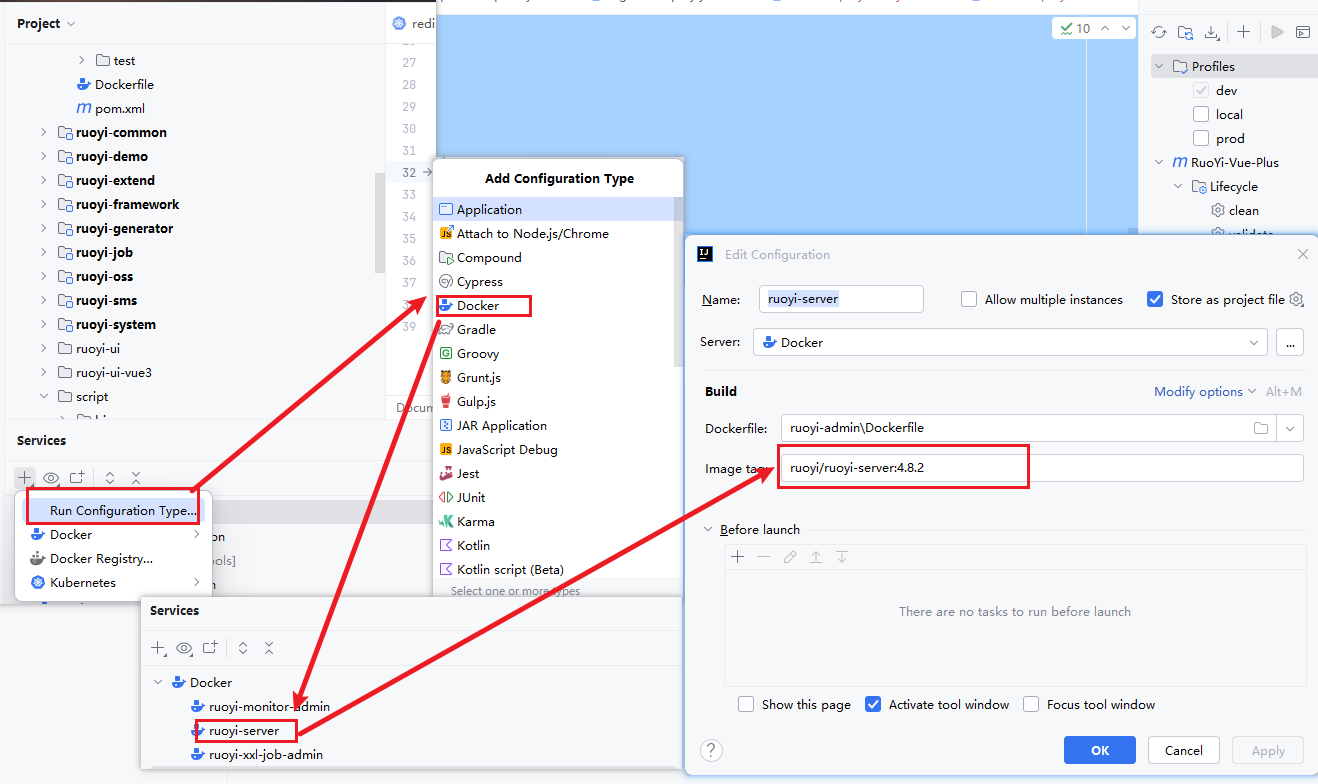Click Maven generate sources and update folders icon
Screen dimensions: 1318x784
click(1185, 32)
